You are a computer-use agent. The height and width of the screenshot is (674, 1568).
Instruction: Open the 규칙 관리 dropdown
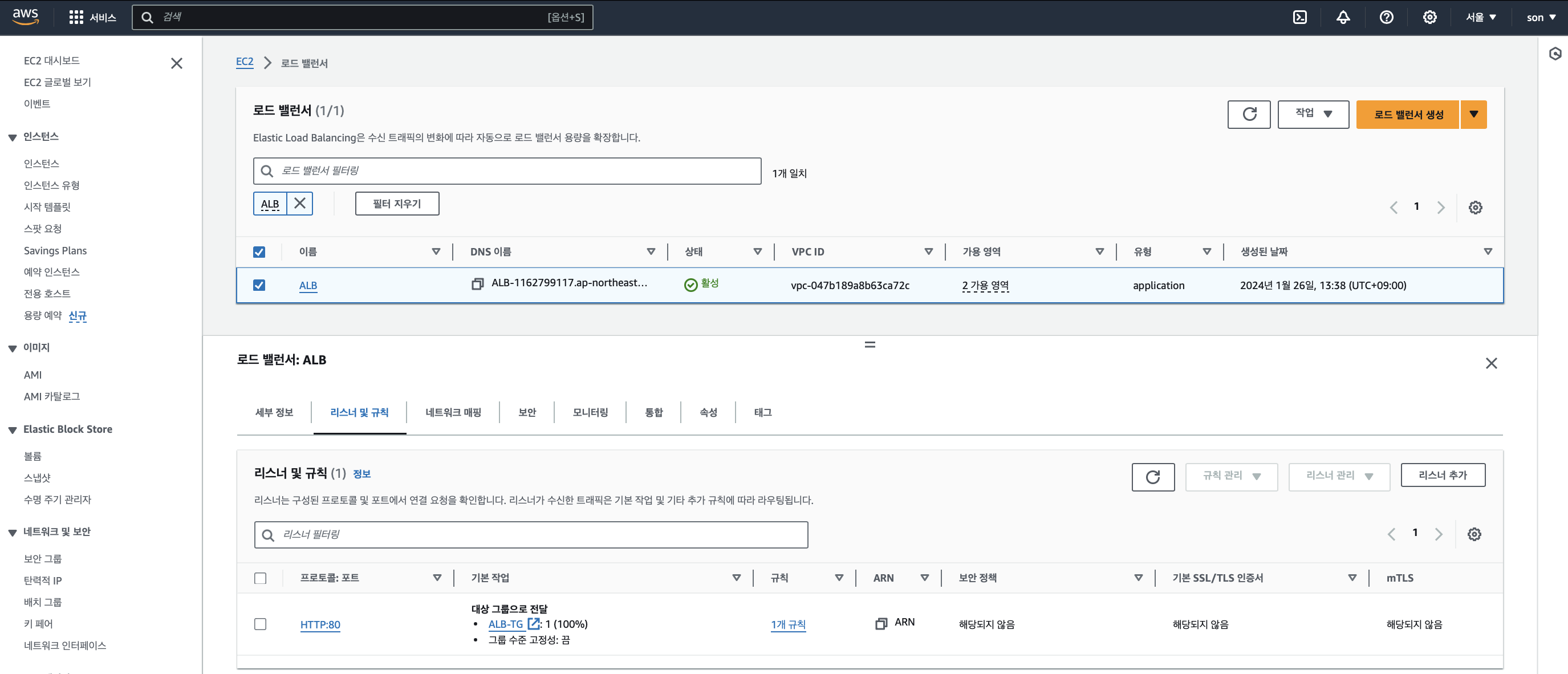coord(1231,477)
